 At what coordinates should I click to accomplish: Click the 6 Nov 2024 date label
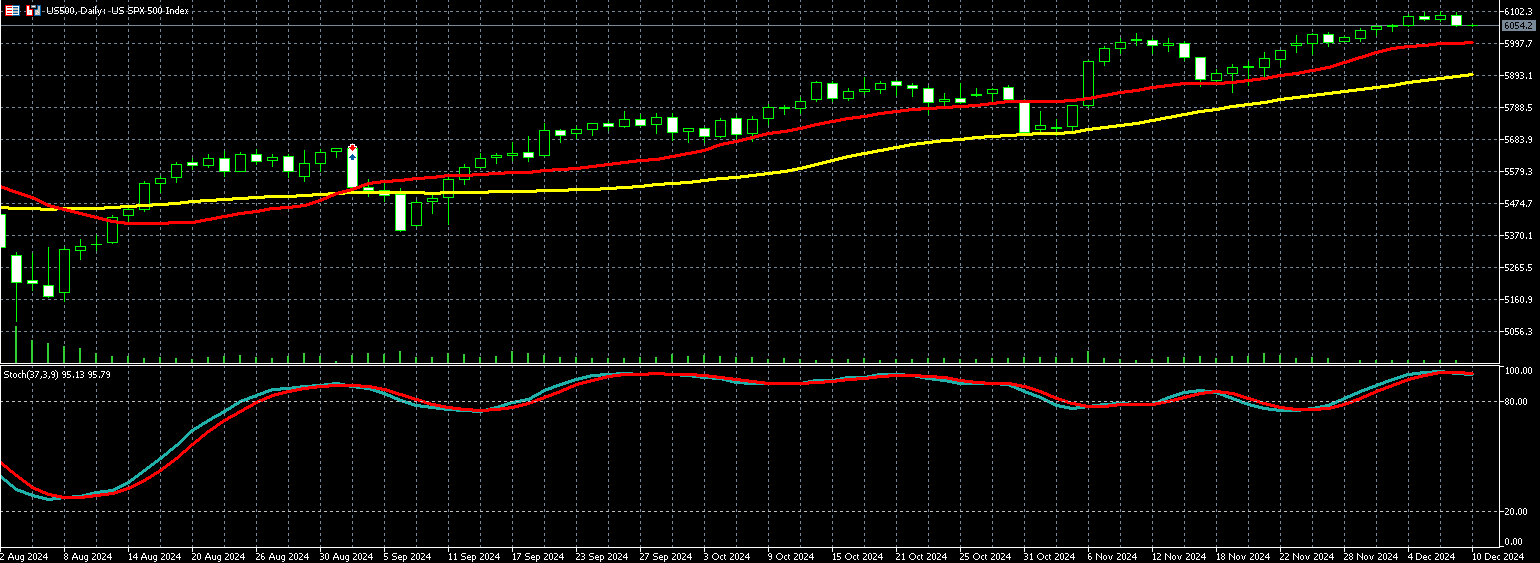[x=1113, y=555]
